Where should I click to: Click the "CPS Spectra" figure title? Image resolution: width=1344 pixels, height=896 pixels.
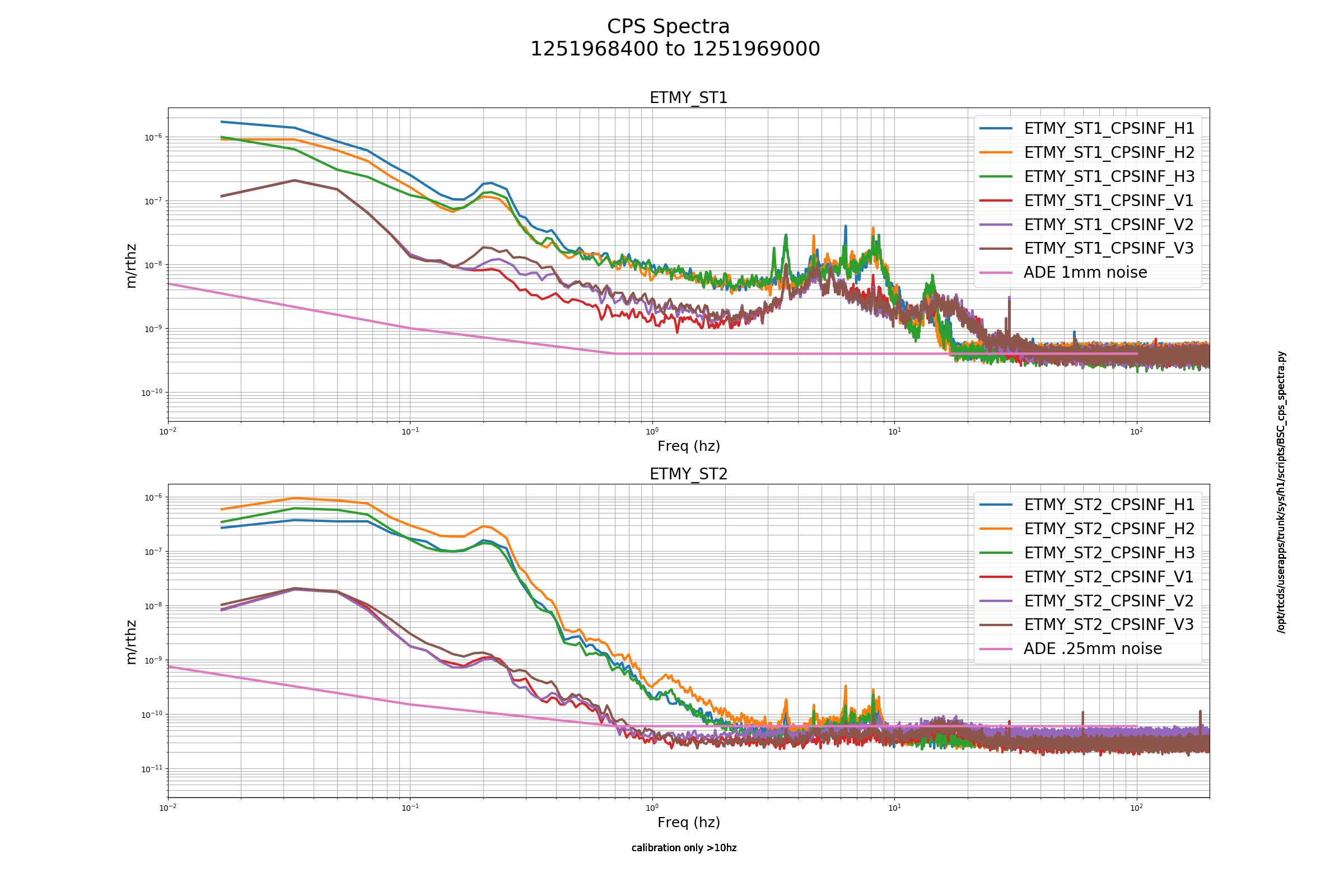668,26
